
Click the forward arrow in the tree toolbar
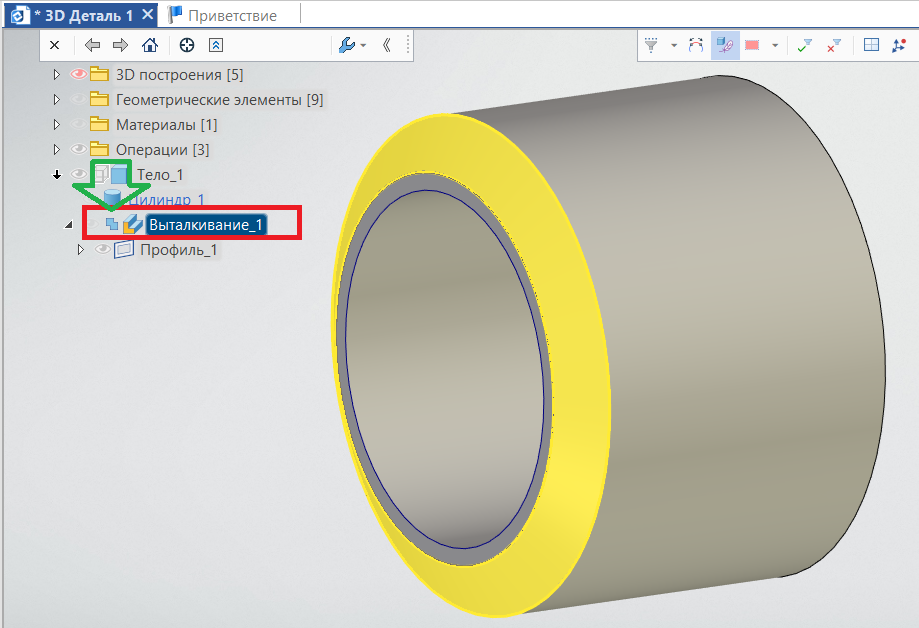pos(121,45)
